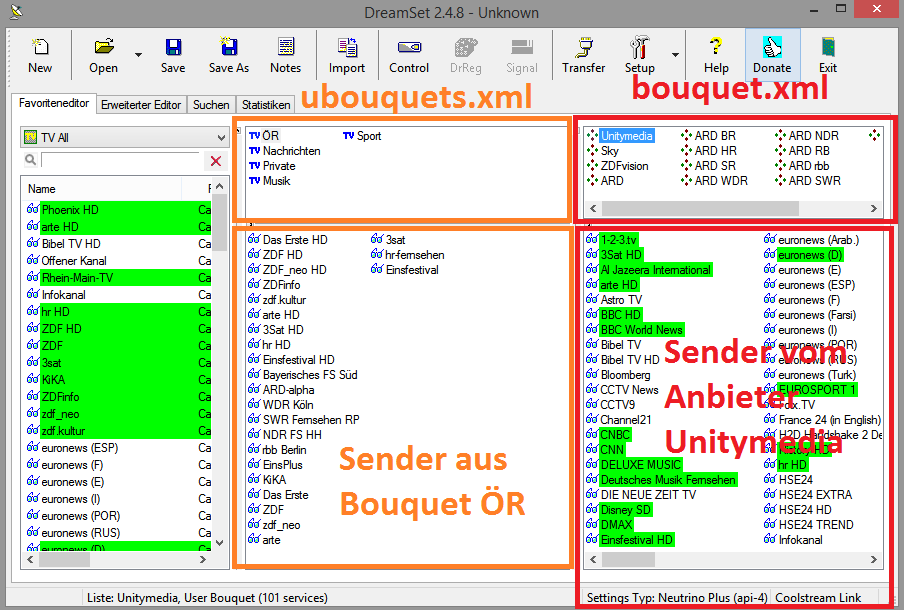The width and height of the screenshot is (904, 610).
Task: Click the Import toolbar icon
Action: coord(347,54)
